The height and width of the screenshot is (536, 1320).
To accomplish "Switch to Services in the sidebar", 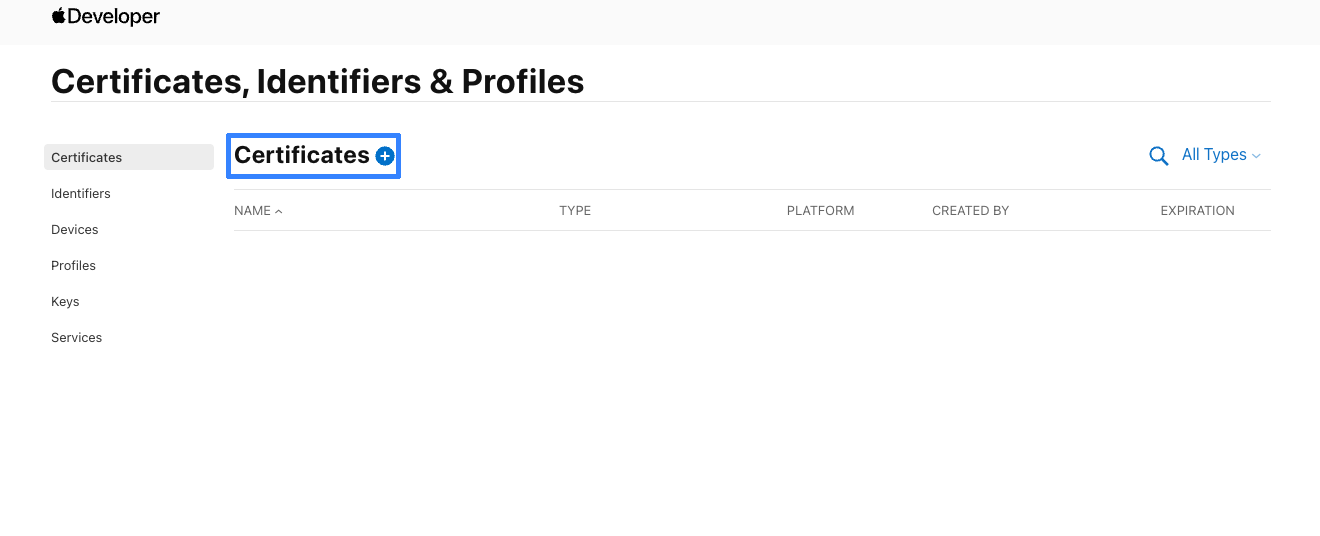I will coord(77,337).
